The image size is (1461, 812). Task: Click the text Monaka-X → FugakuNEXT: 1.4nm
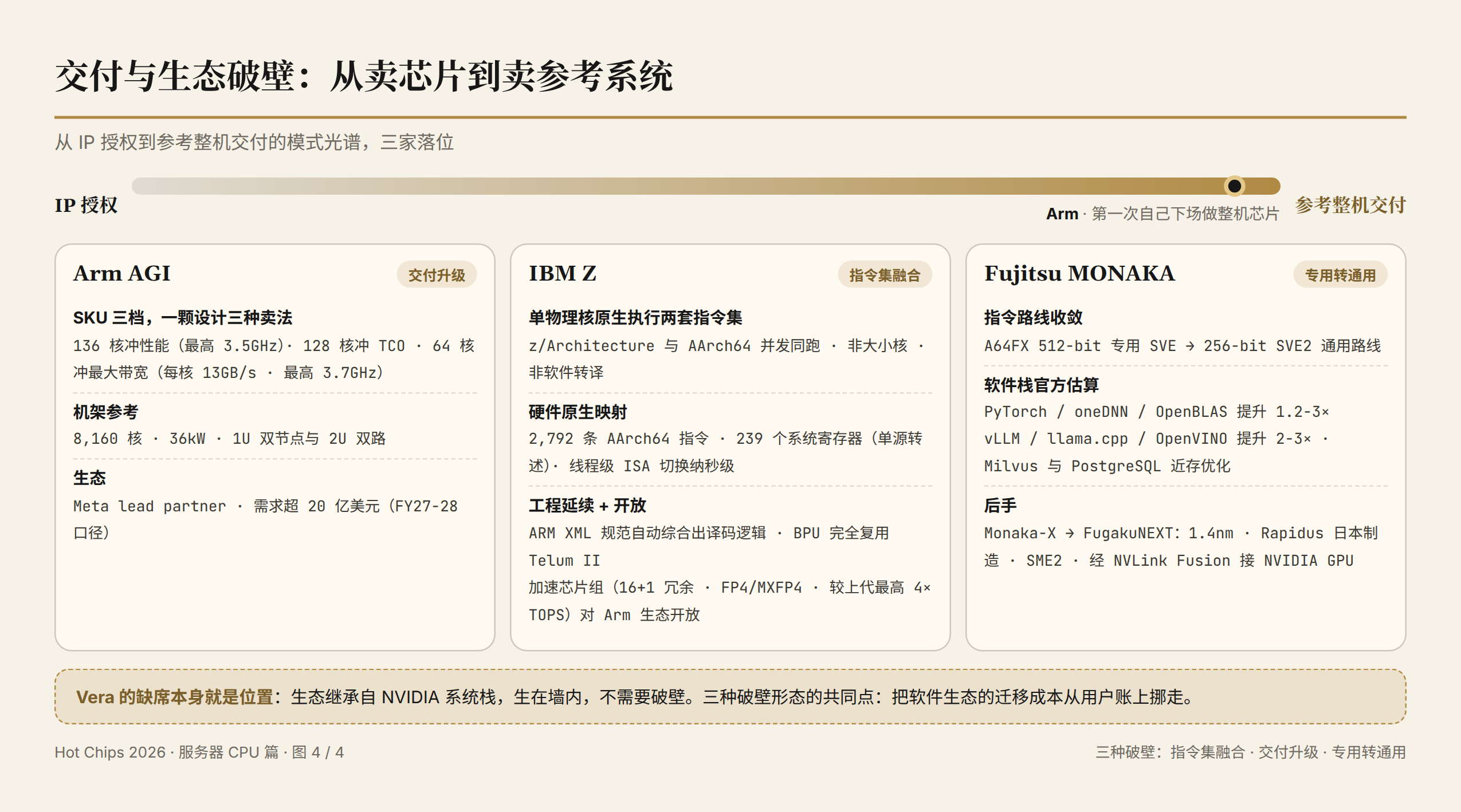point(1109,533)
